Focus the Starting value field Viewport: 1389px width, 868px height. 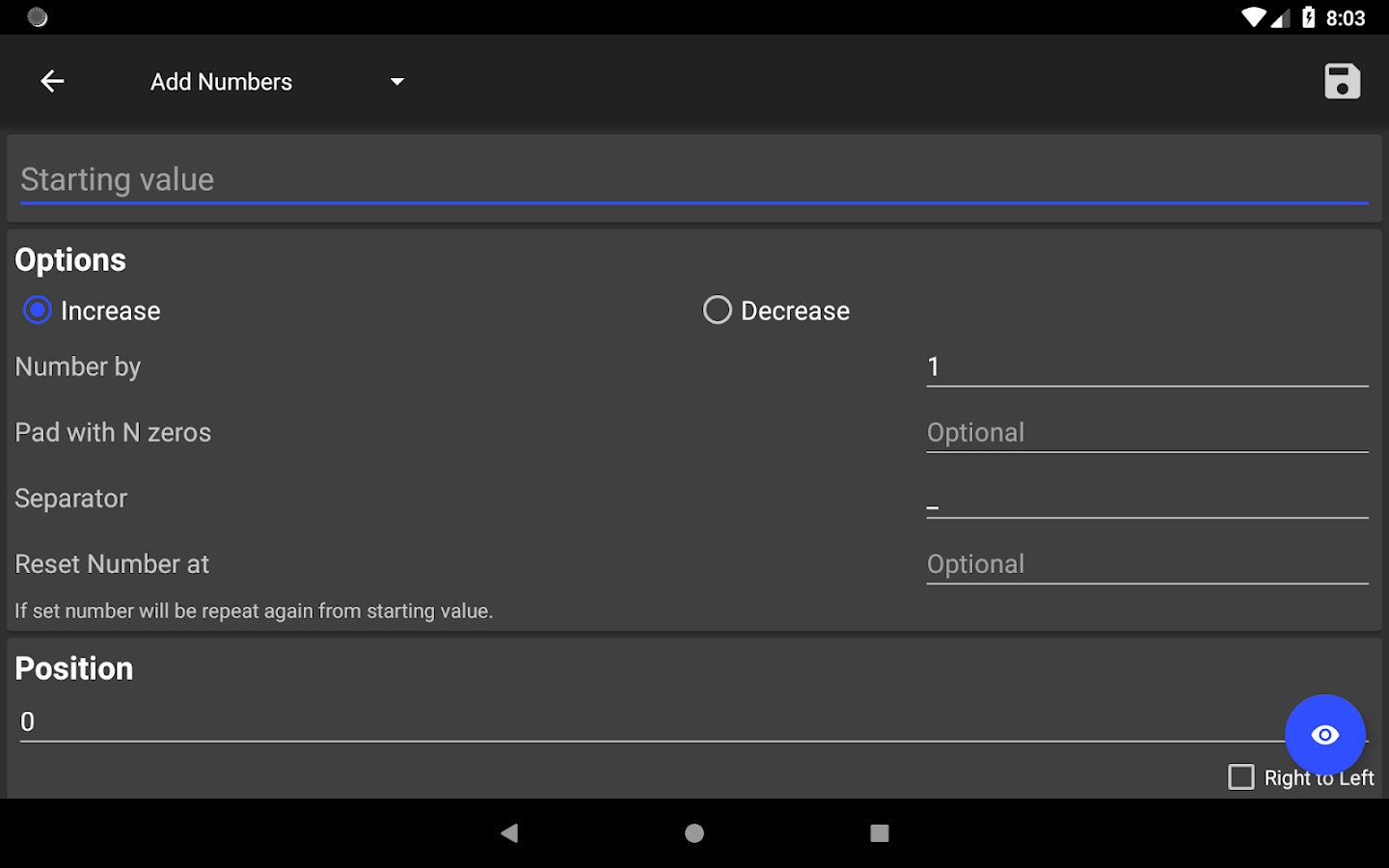[x=694, y=180]
